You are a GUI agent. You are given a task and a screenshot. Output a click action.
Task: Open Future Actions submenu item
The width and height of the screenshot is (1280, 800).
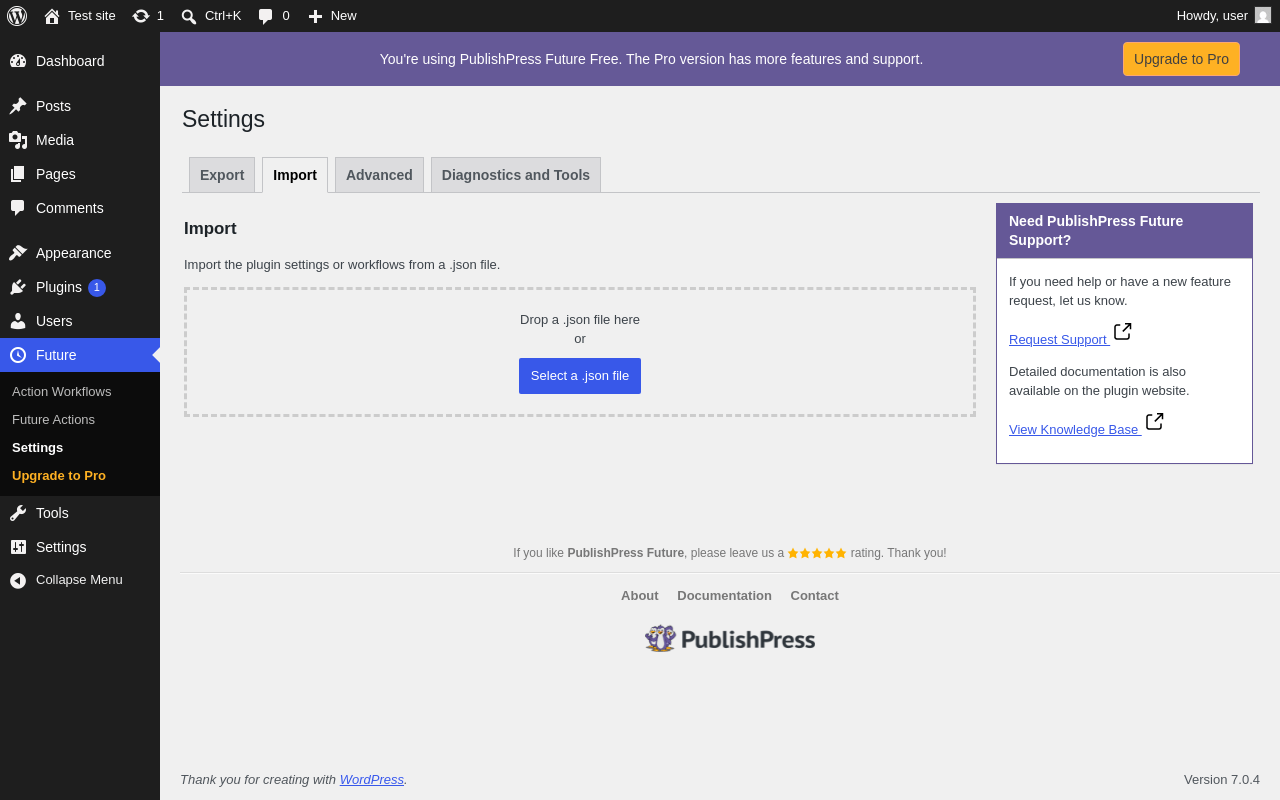coord(54,419)
